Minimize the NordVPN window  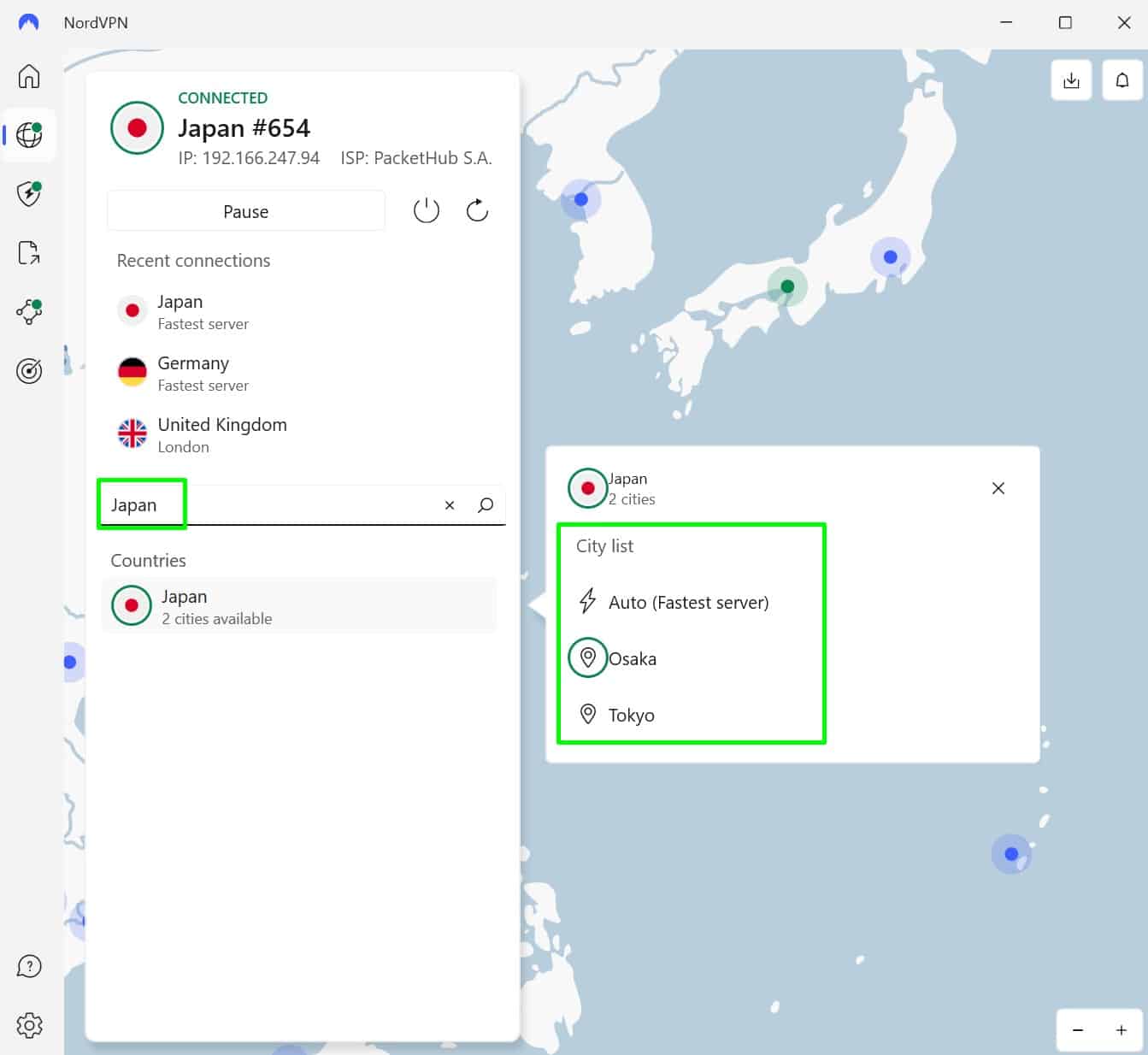[1006, 23]
